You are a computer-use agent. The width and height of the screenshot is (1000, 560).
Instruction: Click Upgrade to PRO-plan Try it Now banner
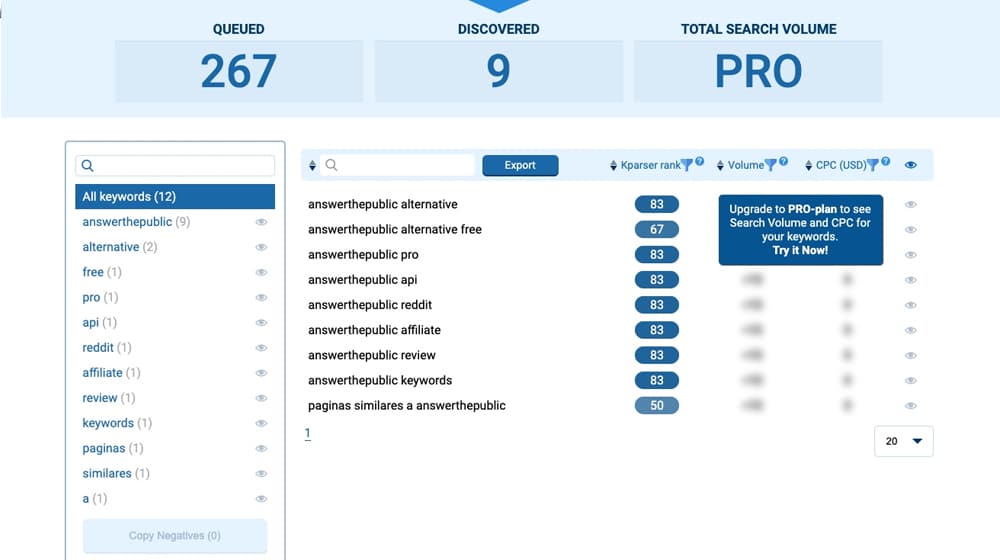801,230
